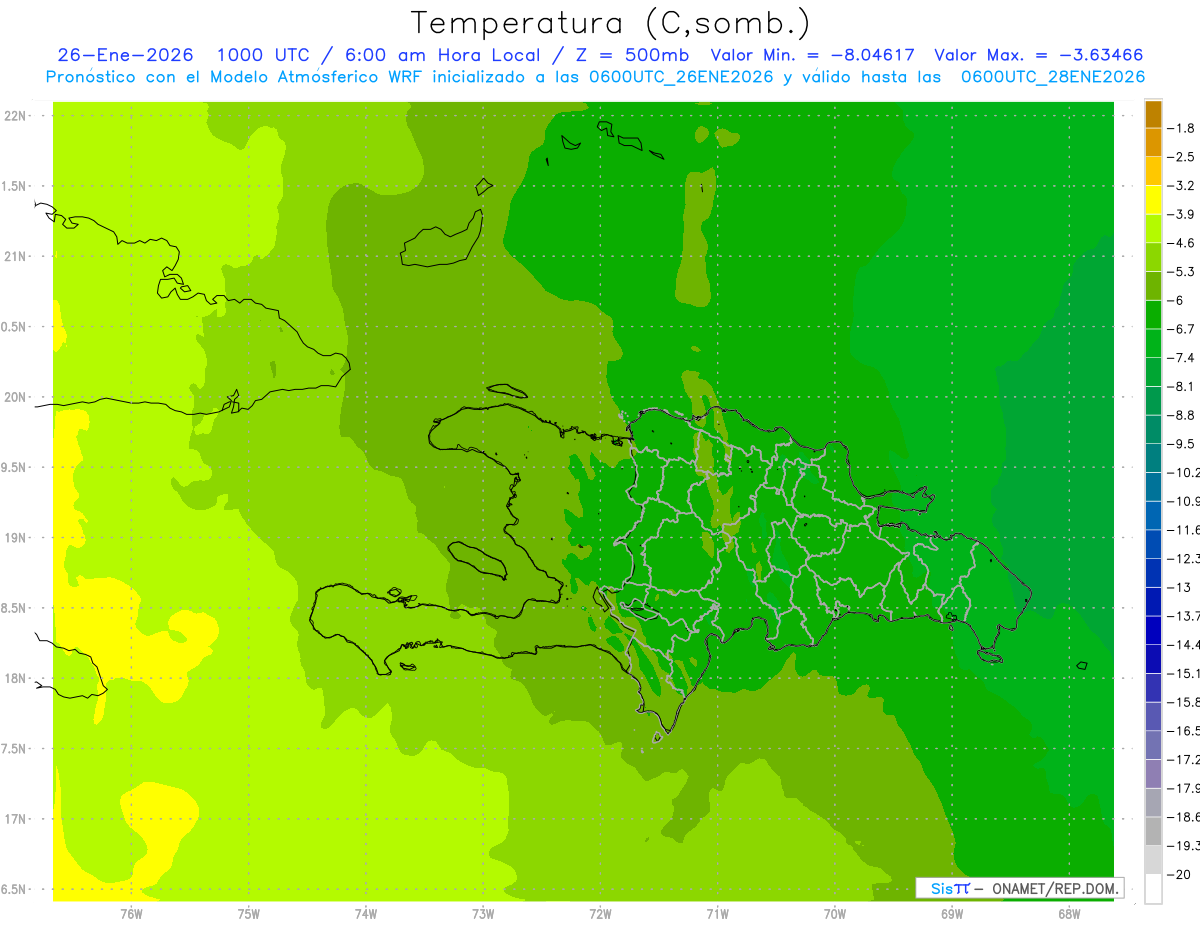
Task: Click the '68W' longitude label
Action: tap(1068, 914)
